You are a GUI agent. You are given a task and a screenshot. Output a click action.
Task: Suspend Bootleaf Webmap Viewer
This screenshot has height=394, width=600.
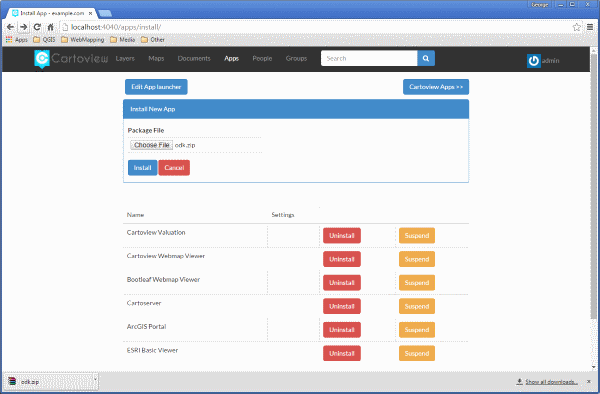(417, 283)
